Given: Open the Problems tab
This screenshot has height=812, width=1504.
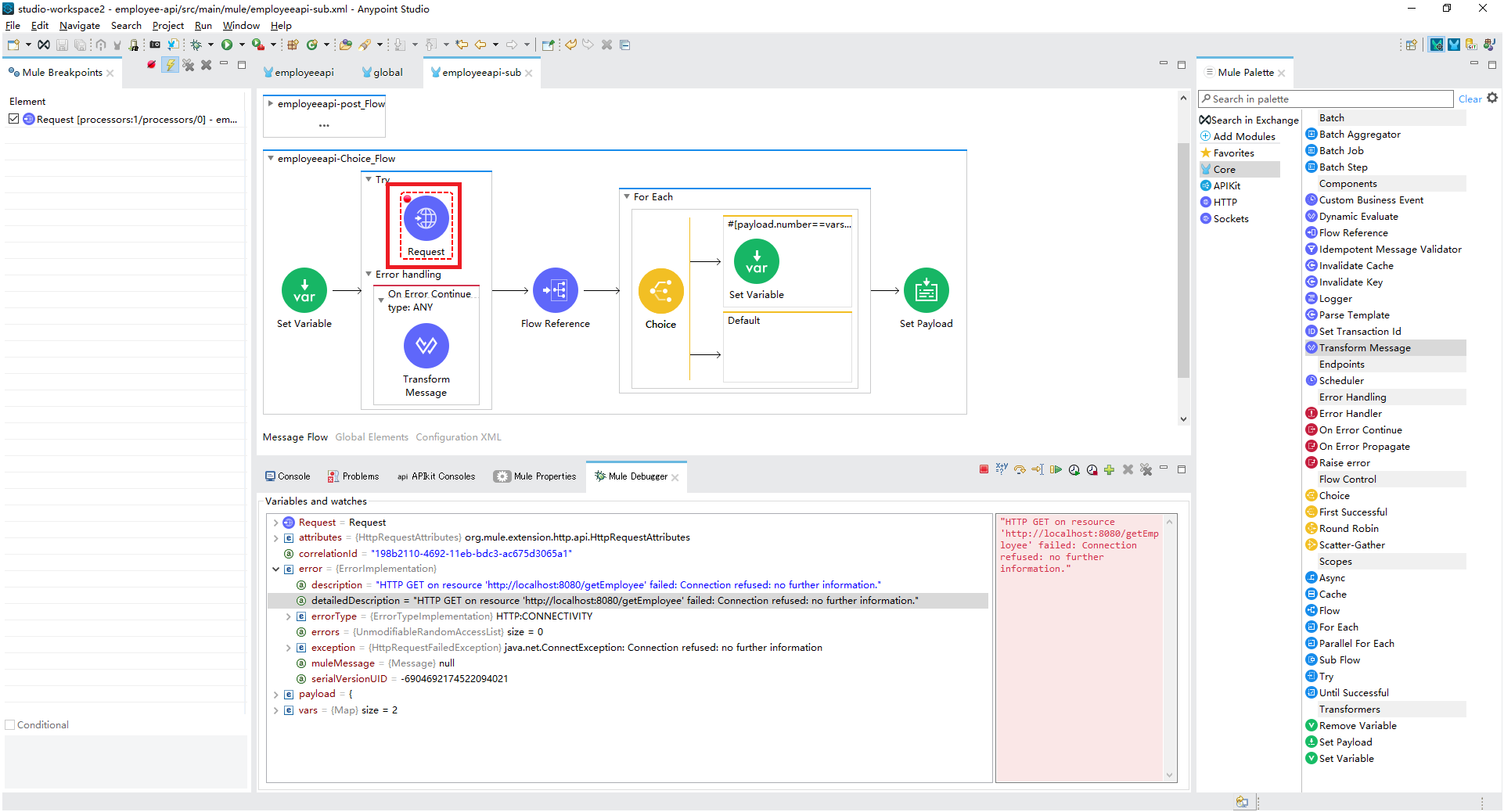Looking at the screenshot, I should 353,476.
